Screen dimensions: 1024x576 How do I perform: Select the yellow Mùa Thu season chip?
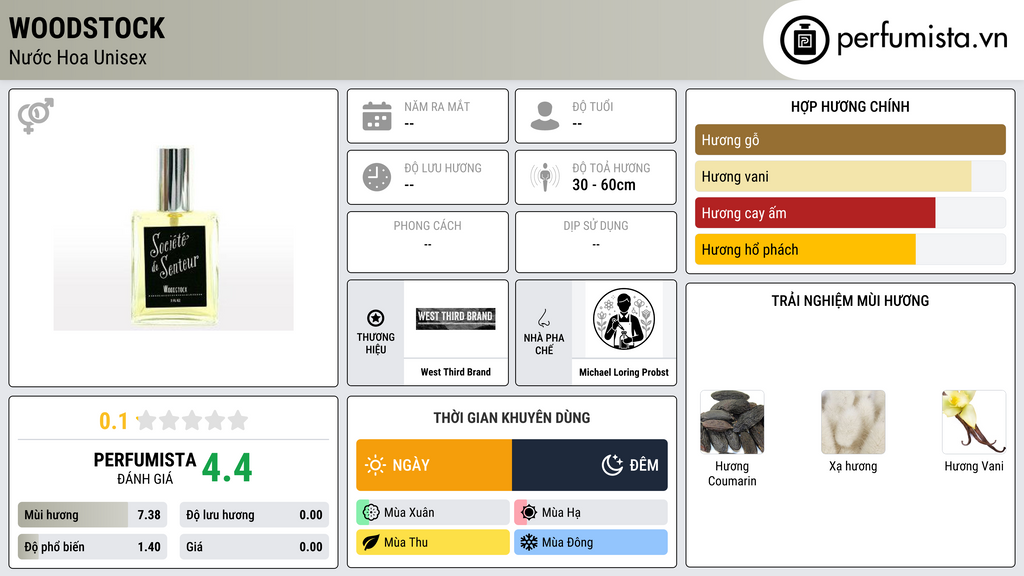click(x=433, y=542)
